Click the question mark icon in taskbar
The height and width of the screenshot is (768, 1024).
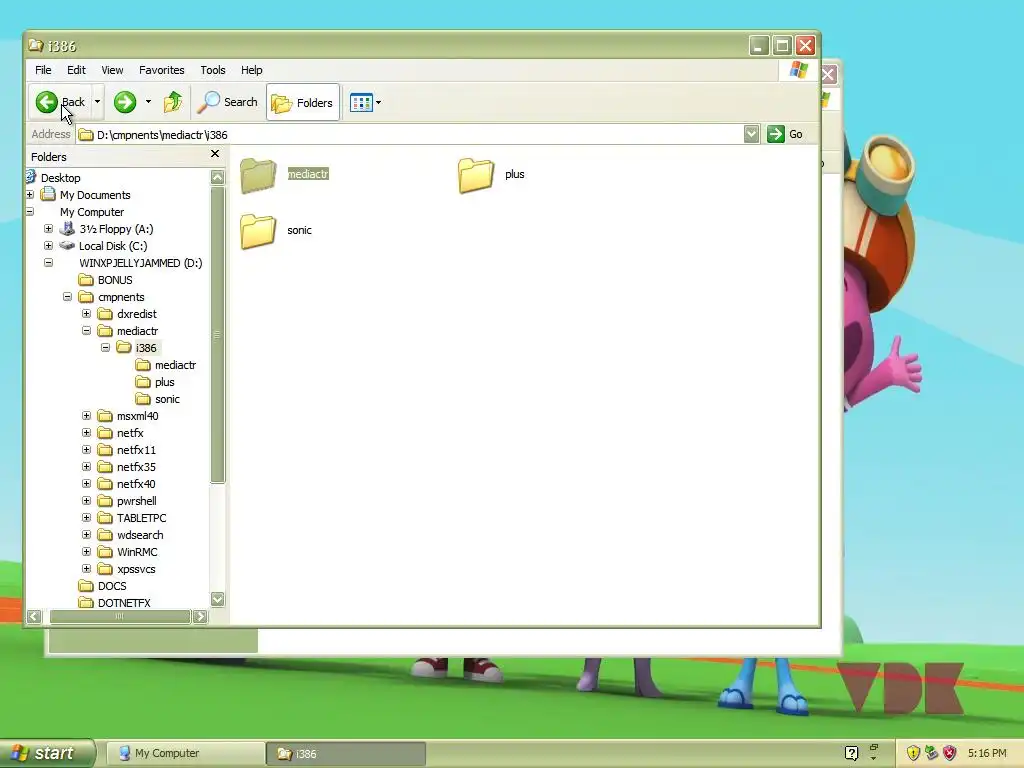(x=851, y=753)
